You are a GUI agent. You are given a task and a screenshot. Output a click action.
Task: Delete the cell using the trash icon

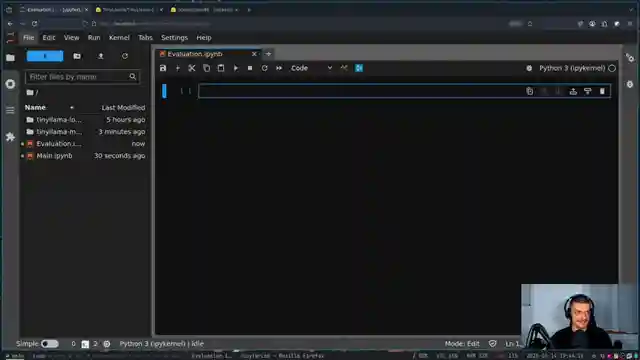(x=602, y=91)
